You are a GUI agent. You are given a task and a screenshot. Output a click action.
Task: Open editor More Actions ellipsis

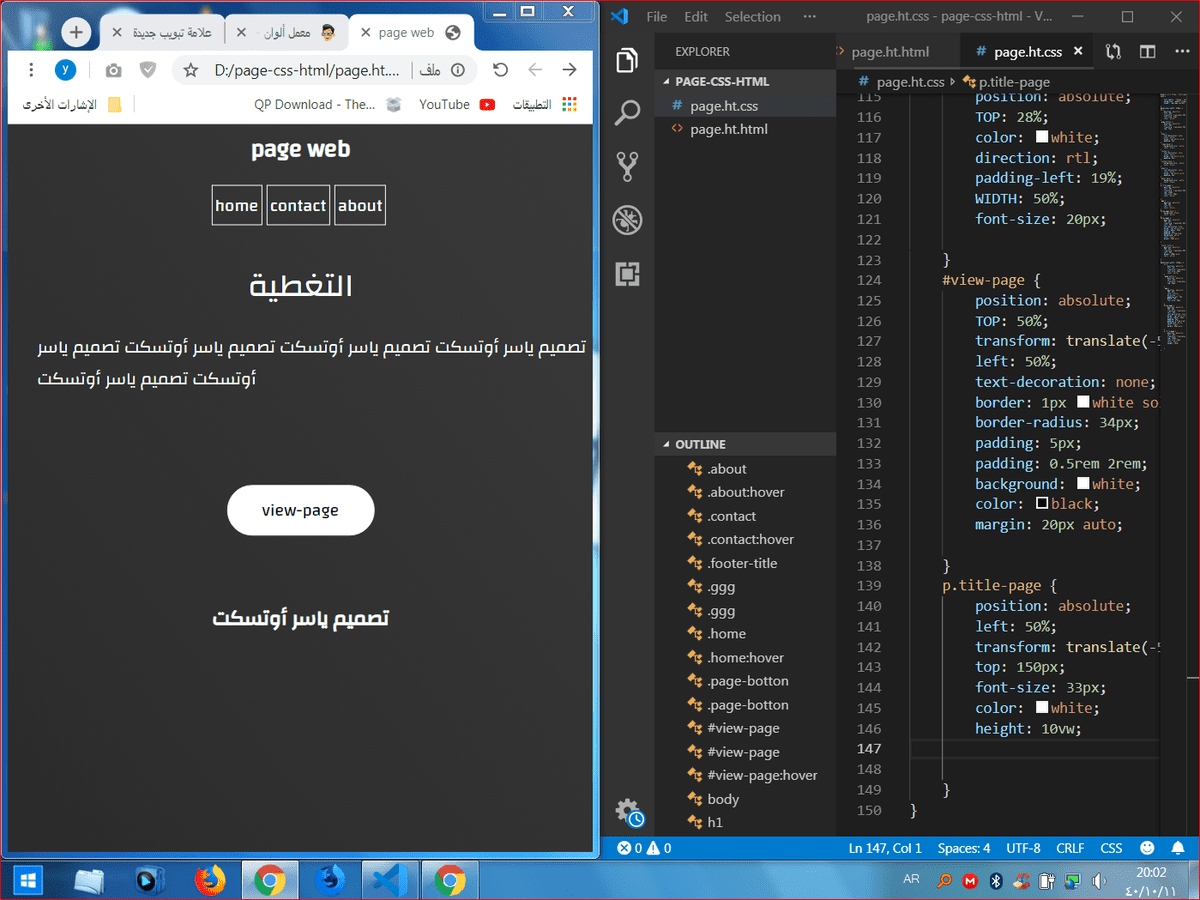(1181, 52)
